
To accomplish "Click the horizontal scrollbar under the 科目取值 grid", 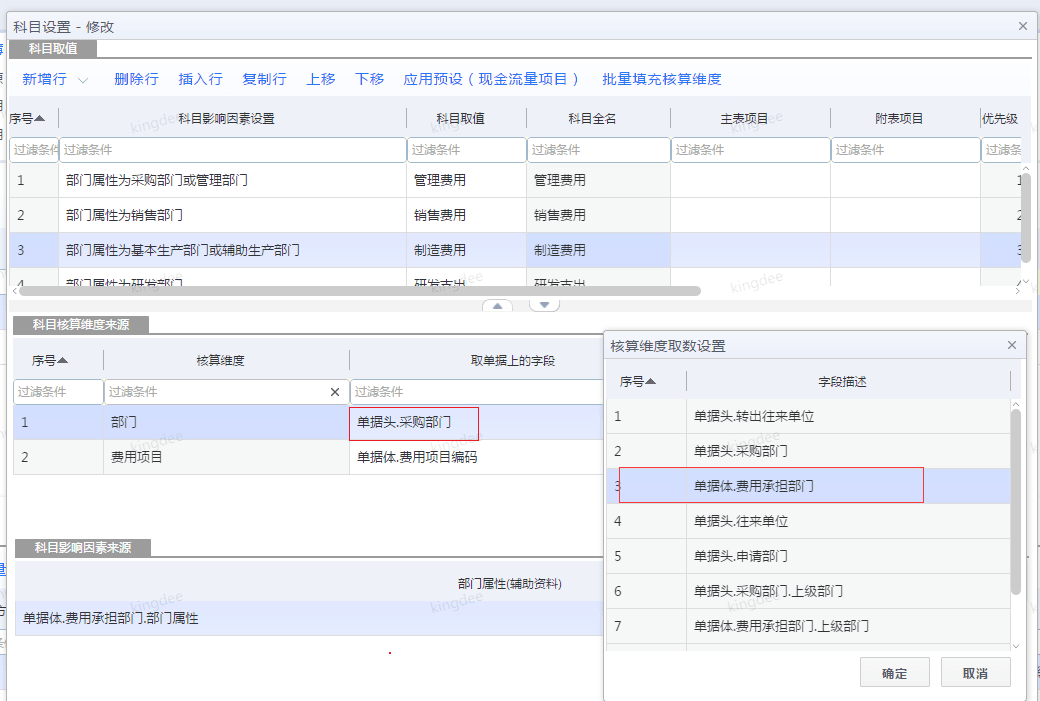I will [360, 291].
